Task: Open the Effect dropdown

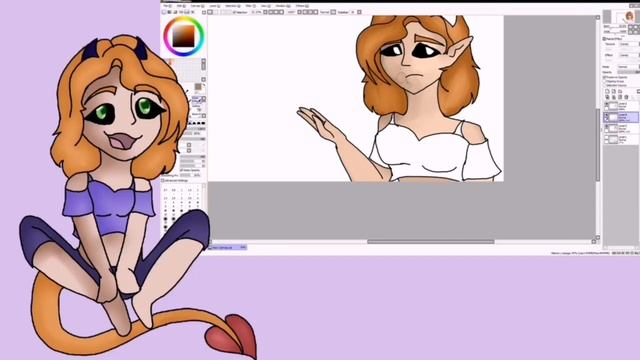Action: click(x=629, y=55)
